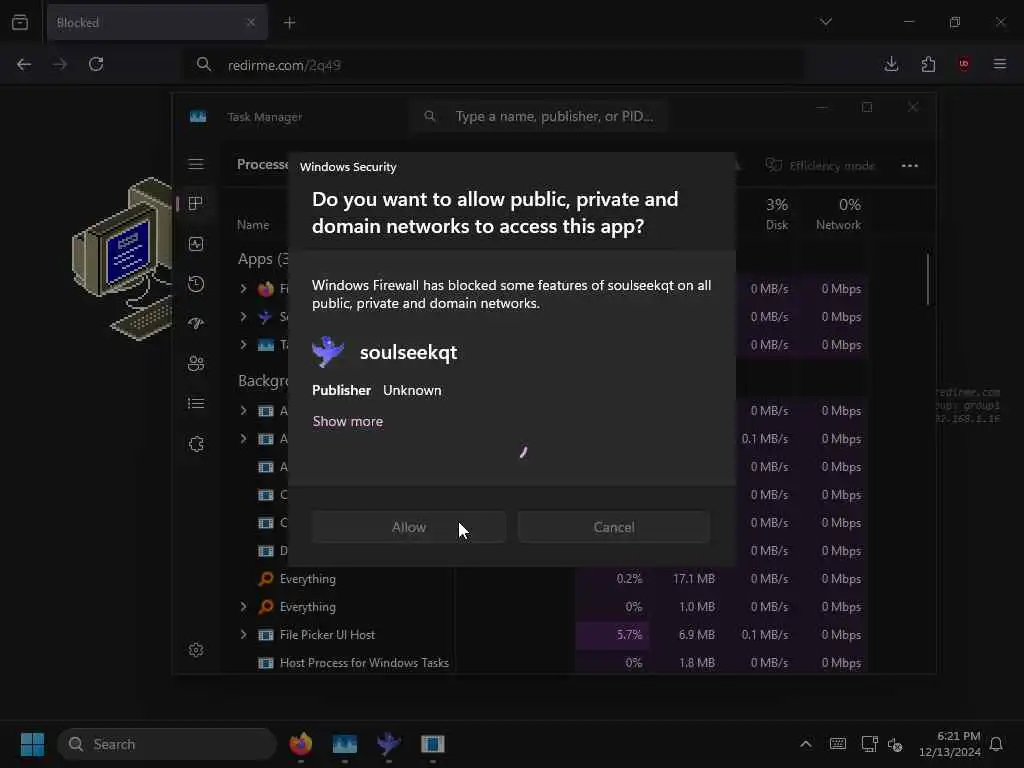This screenshot has height=768, width=1024.
Task: Switch to Firefox from the taskbar
Action: pyautogui.click(x=301, y=744)
